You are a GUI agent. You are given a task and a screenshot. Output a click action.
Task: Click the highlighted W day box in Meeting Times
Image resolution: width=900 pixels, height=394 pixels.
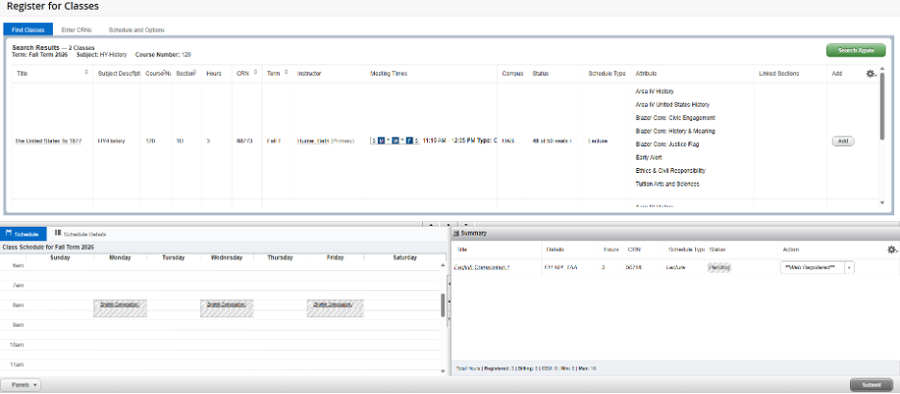point(395,141)
